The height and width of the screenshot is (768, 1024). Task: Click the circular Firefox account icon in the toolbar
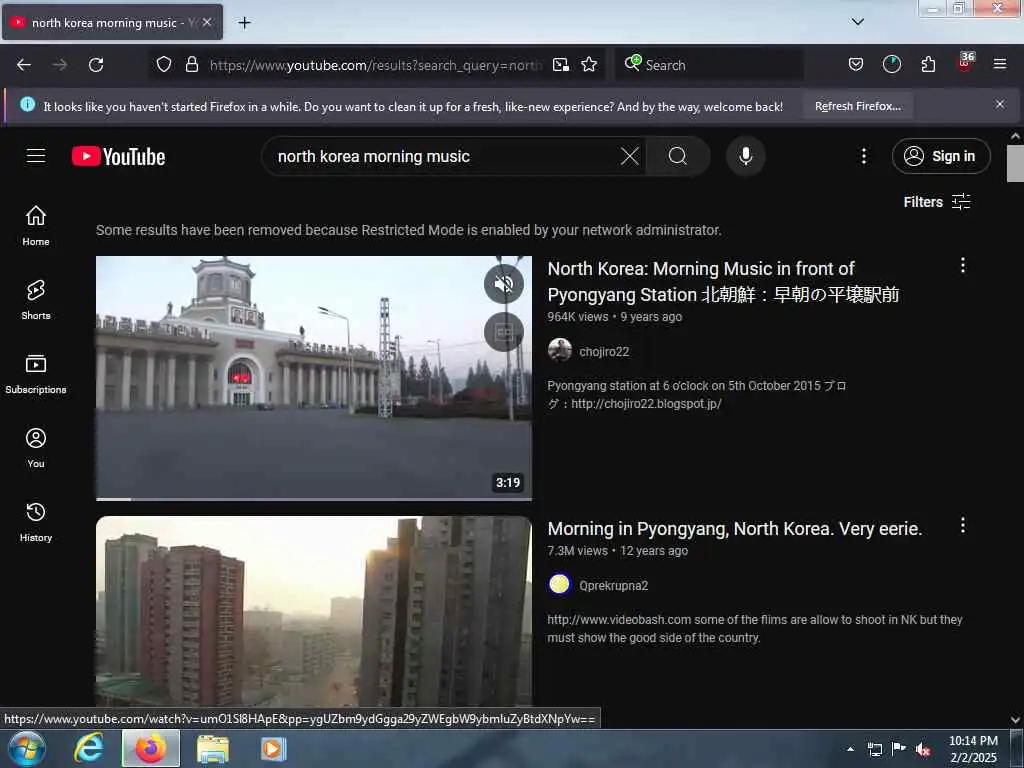(891, 64)
